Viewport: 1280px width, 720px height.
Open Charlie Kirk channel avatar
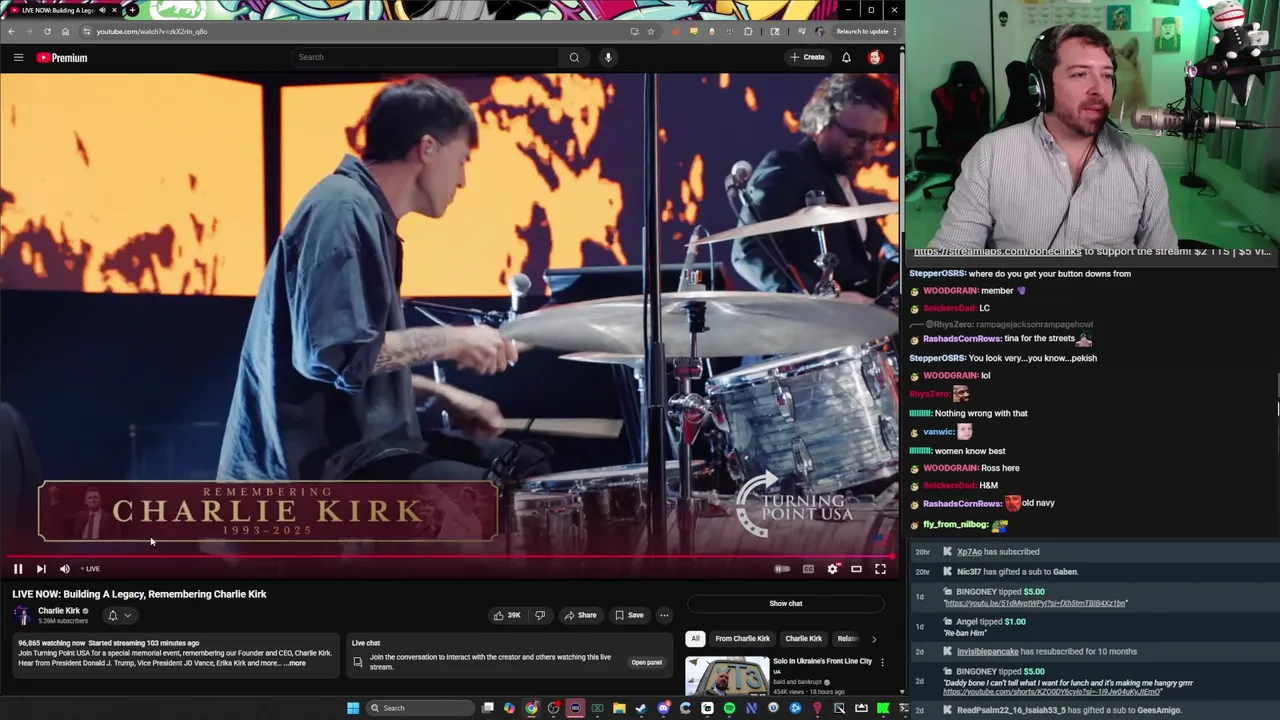22,615
